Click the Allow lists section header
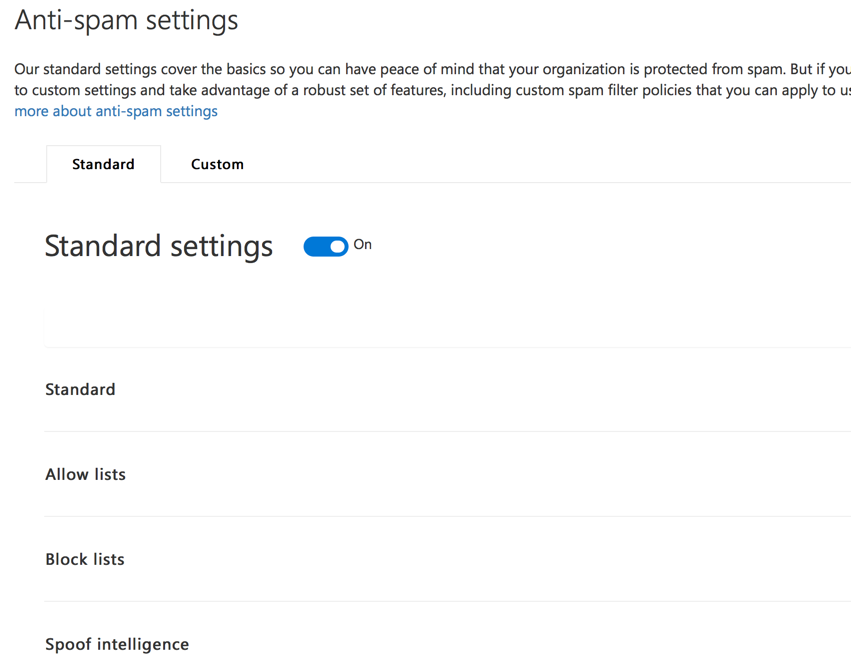 click(85, 474)
